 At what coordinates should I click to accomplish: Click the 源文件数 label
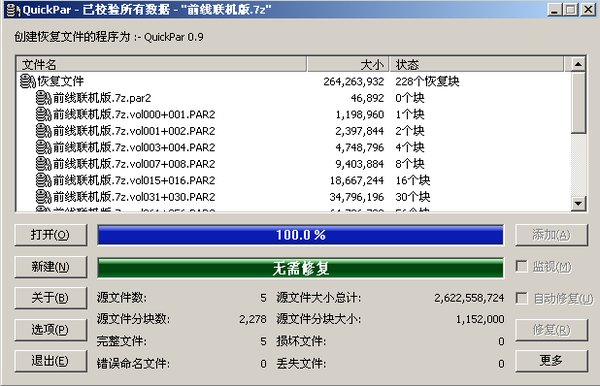click(122, 298)
